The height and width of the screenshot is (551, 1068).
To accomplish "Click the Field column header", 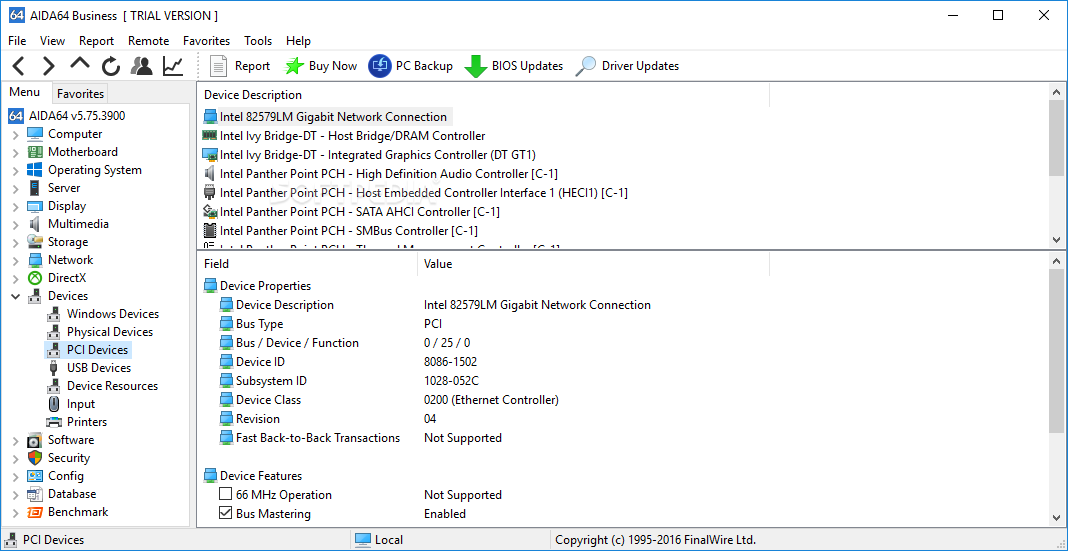I will (x=307, y=264).
